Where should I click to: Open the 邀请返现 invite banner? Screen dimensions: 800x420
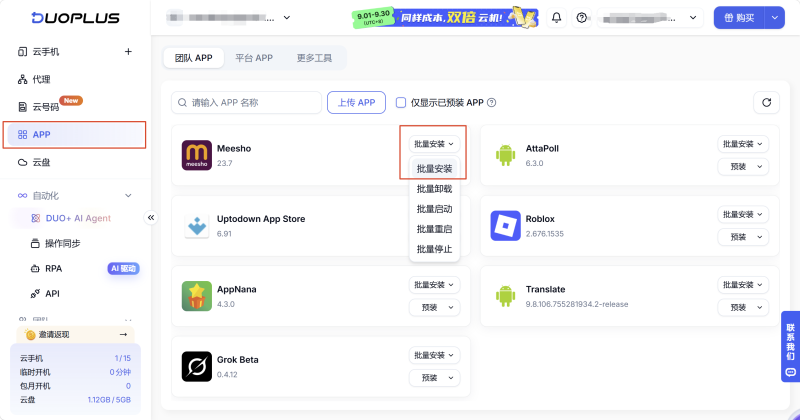(75, 334)
